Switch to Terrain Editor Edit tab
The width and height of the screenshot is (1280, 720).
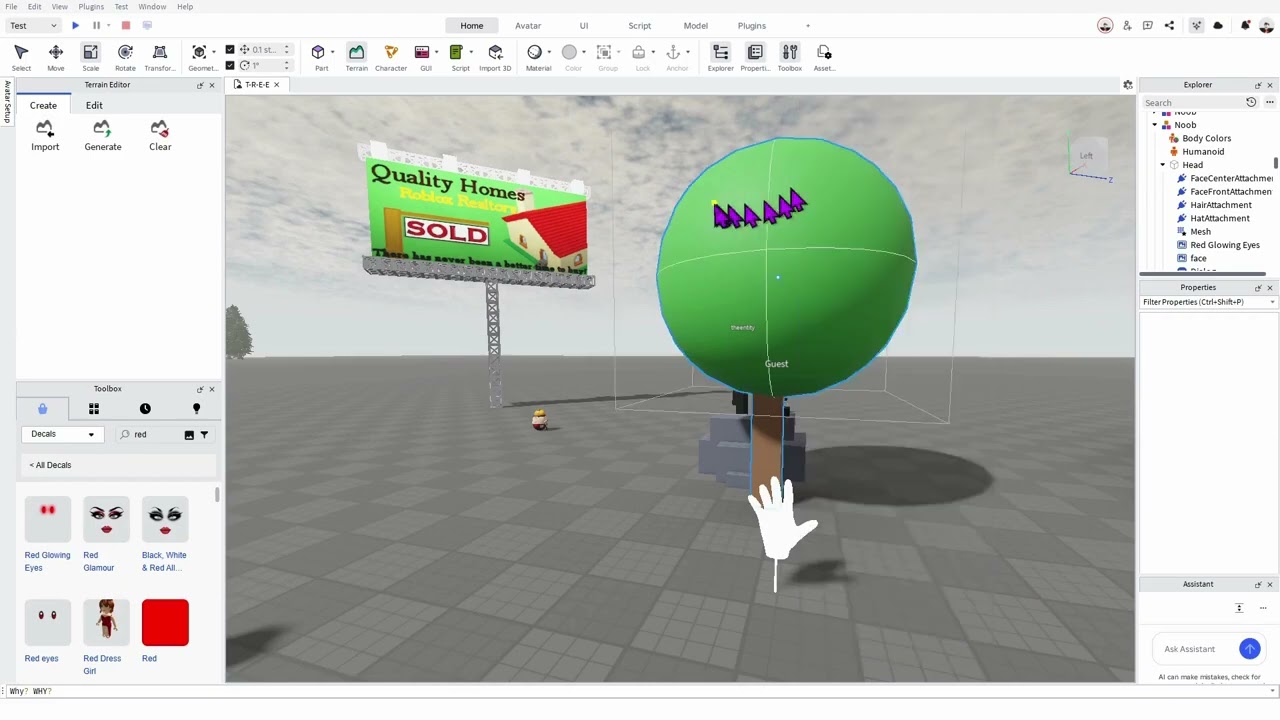tap(94, 105)
